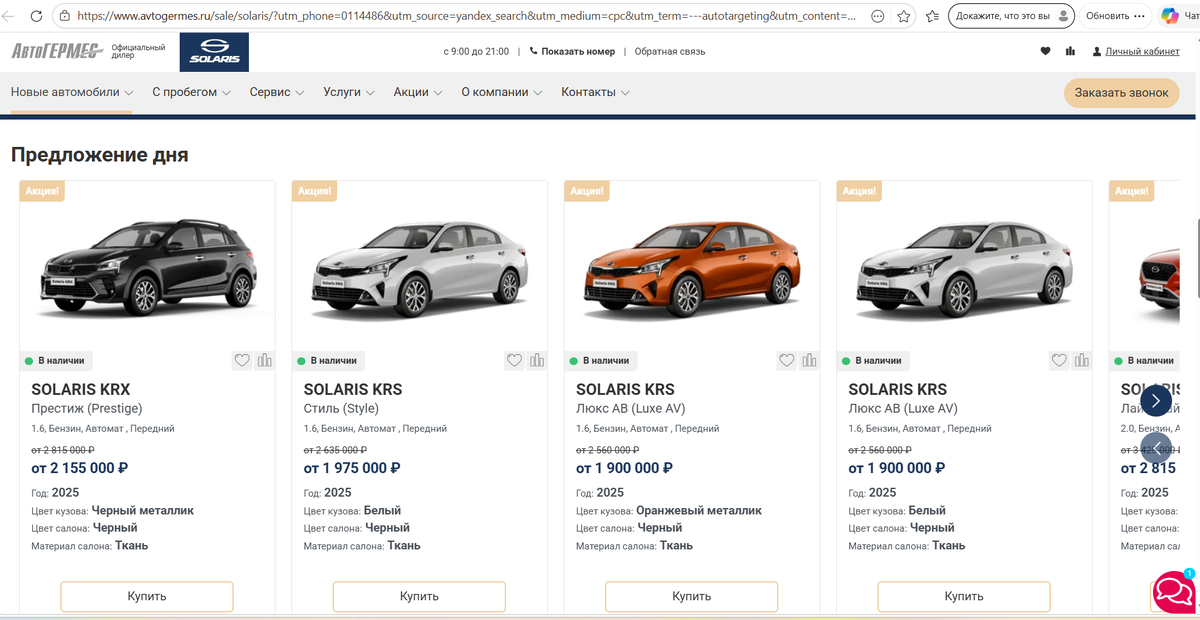The width and height of the screenshot is (1200, 620).
Task: Open comparison chart icon in site header
Action: 1071,51
